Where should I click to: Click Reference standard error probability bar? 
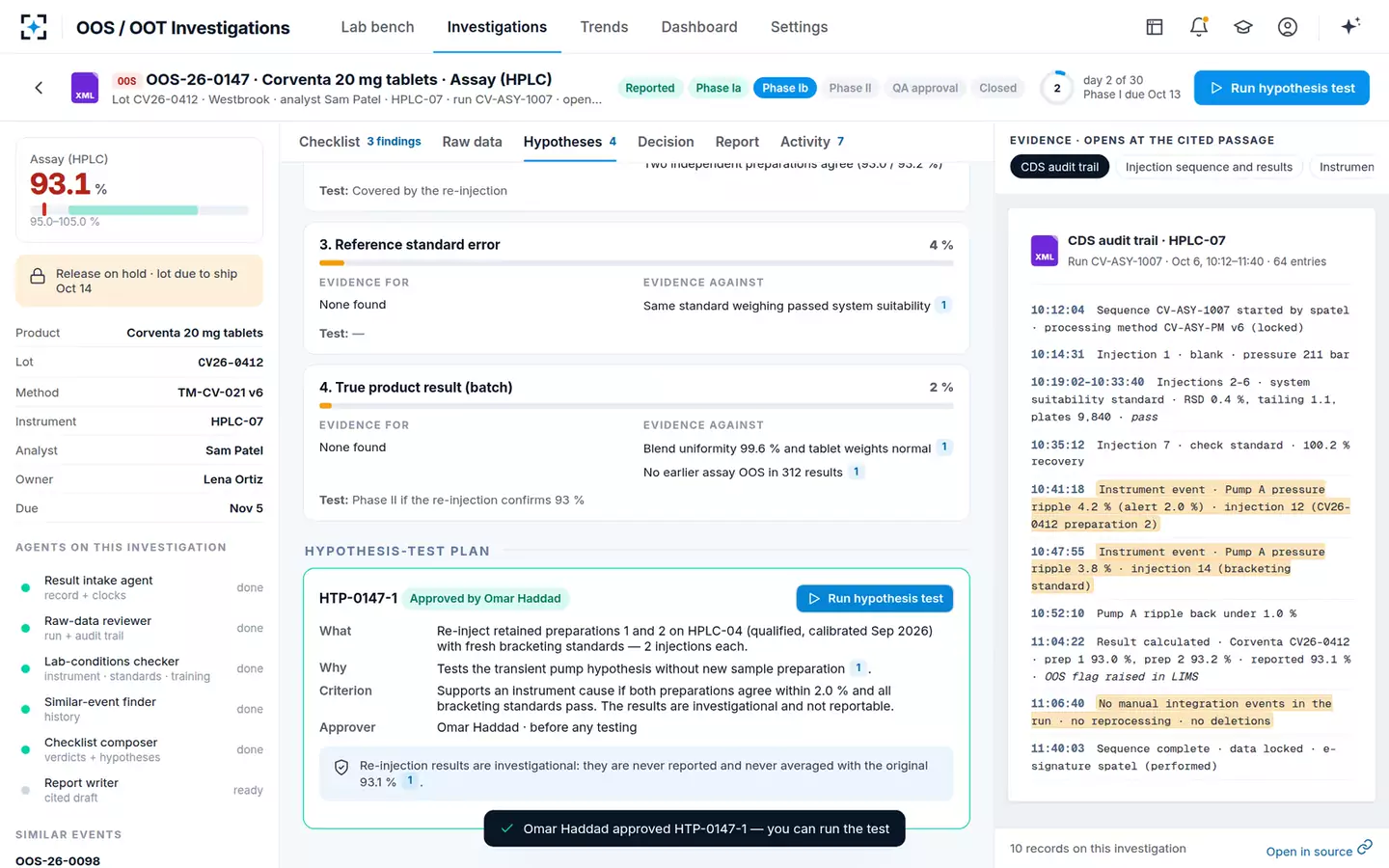(637, 262)
